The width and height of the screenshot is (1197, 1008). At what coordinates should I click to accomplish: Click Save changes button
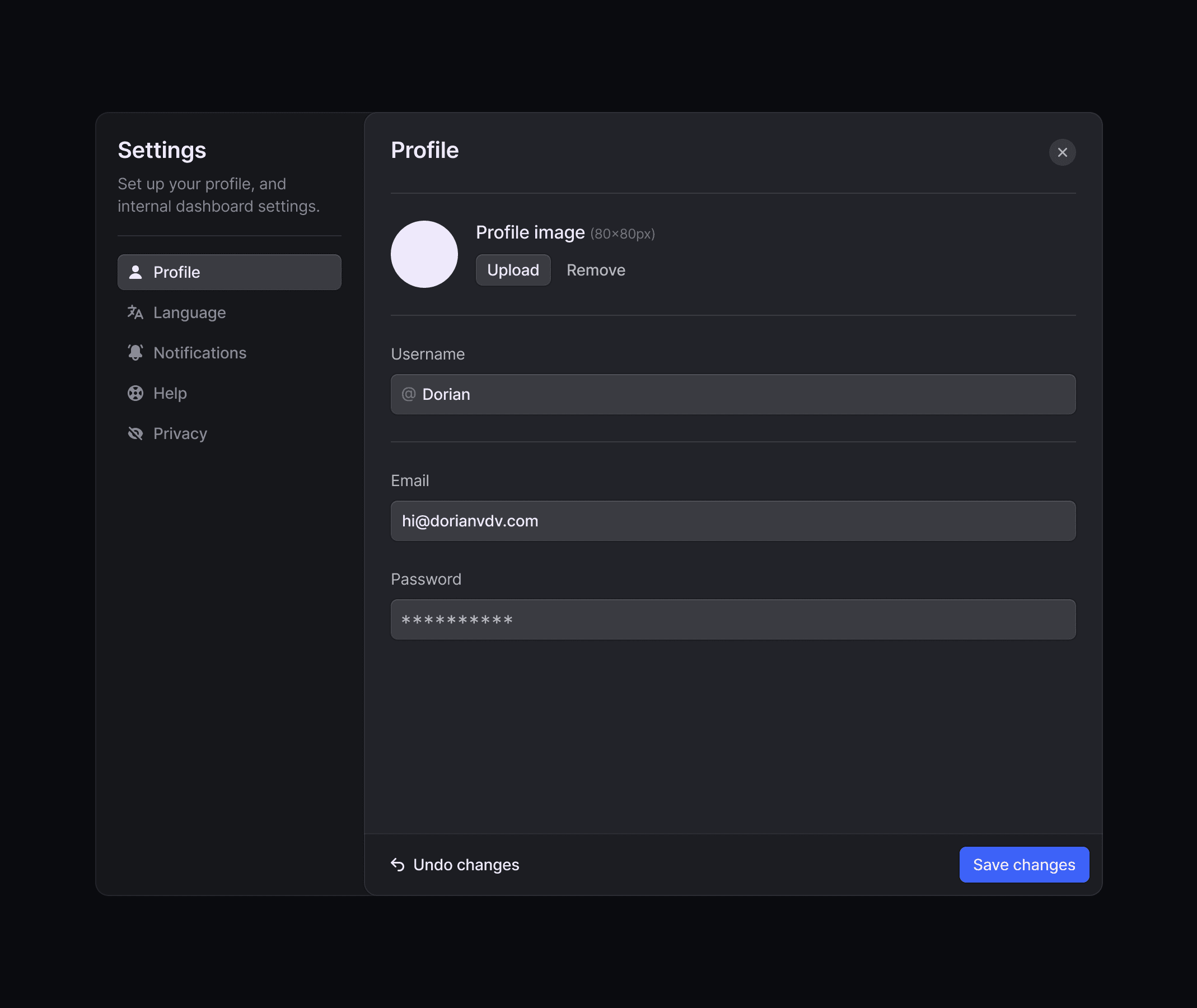coord(1024,865)
